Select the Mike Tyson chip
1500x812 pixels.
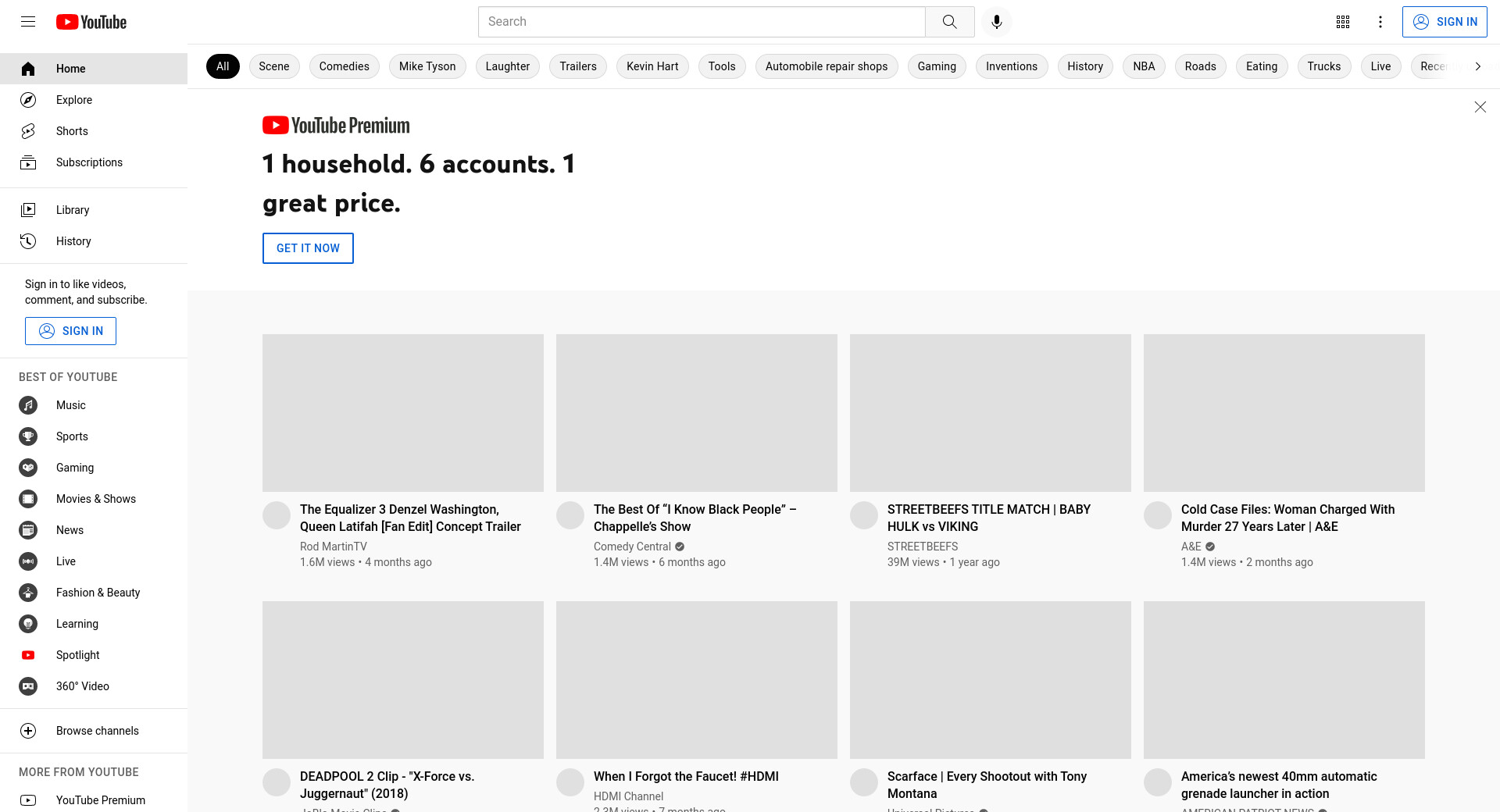427,66
